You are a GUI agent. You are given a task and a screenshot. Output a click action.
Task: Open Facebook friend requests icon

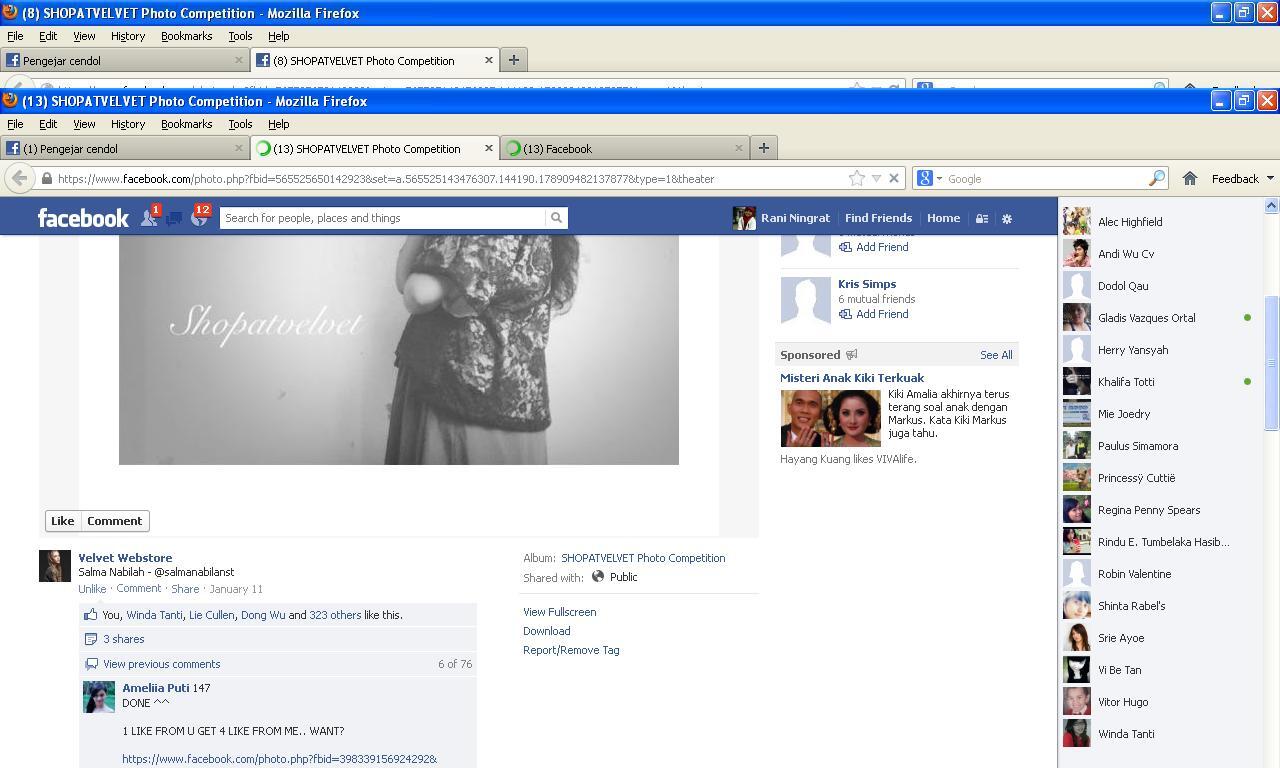click(149, 217)
